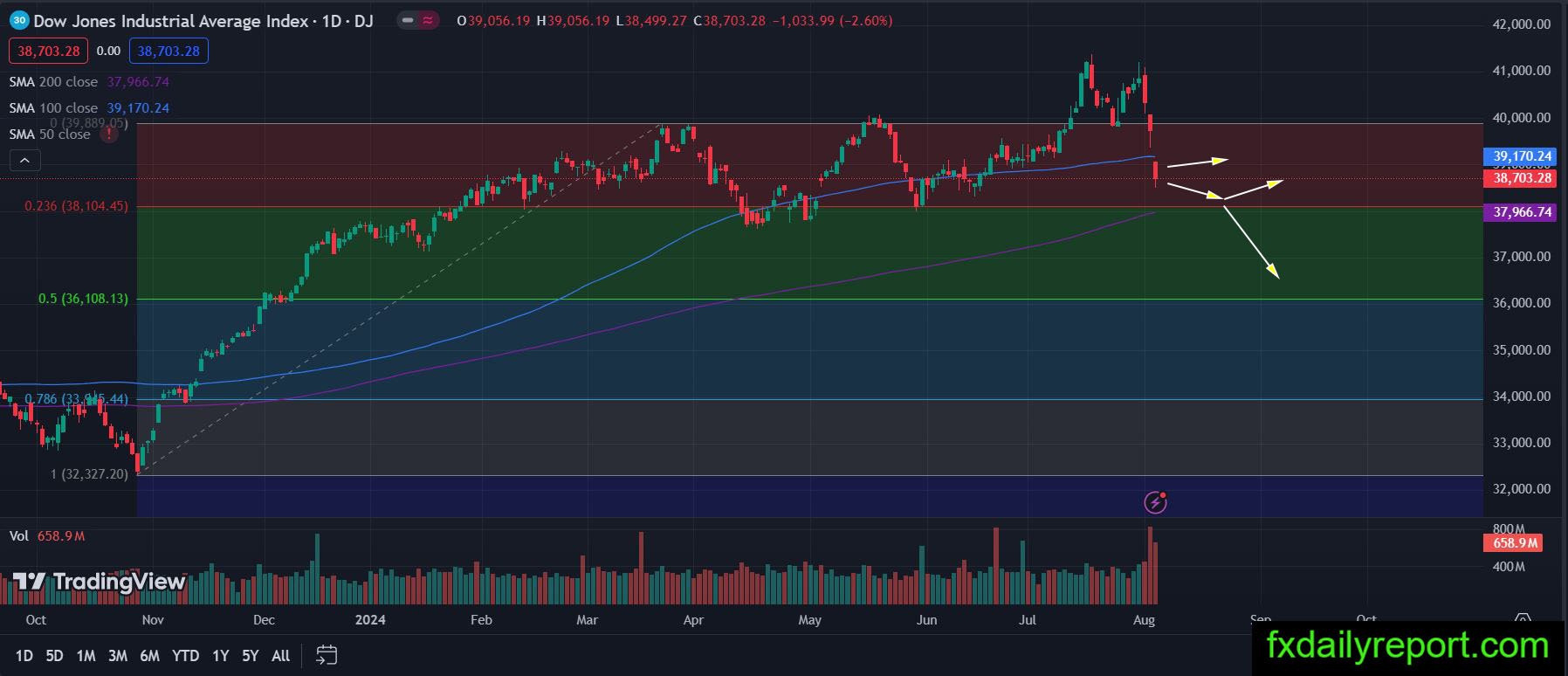Viewport: 1568px width, 676px height.
Task: Click the Fib 0.786 level label
Action: [x=76, y=399]
